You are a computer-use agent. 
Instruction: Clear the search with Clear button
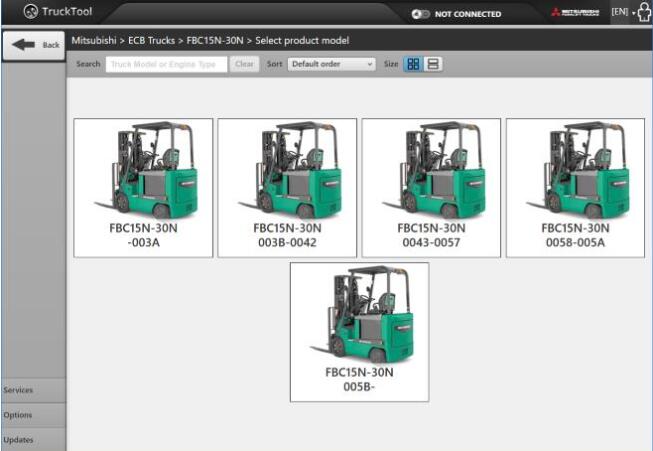click(x=244, y=64)
